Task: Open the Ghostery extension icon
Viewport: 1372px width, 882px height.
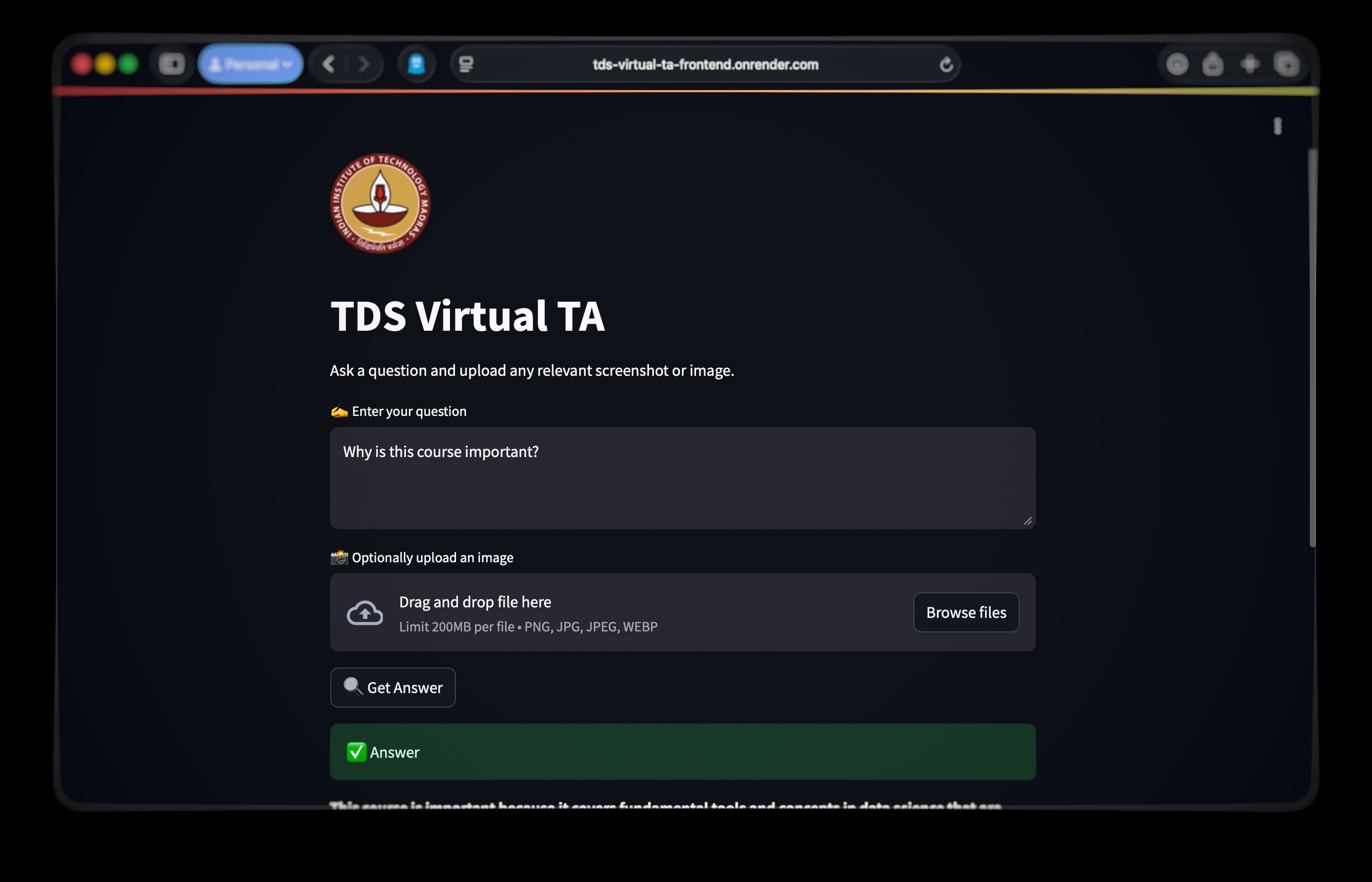Action: (416, 64)
